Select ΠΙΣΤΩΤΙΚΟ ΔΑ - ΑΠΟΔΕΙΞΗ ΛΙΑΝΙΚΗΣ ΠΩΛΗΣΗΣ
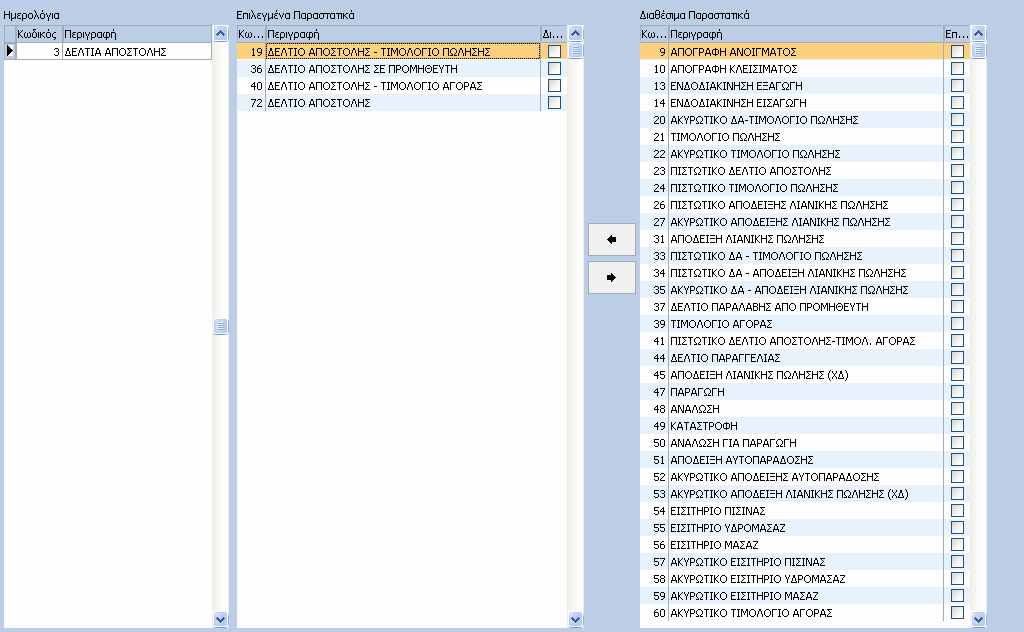The width and height of the screenshot is (1024, 632). pyautogui.click(x=805, y=272)
